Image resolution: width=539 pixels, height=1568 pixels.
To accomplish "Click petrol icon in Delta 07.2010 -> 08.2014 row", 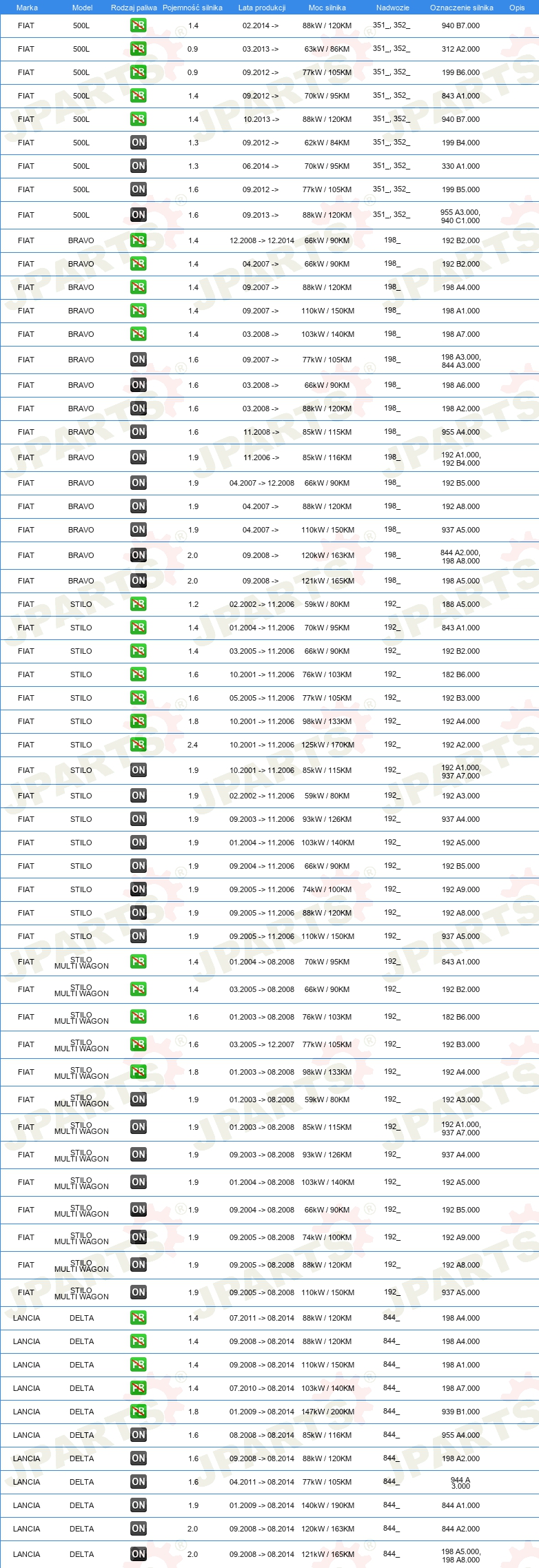I will point(139,1388).
